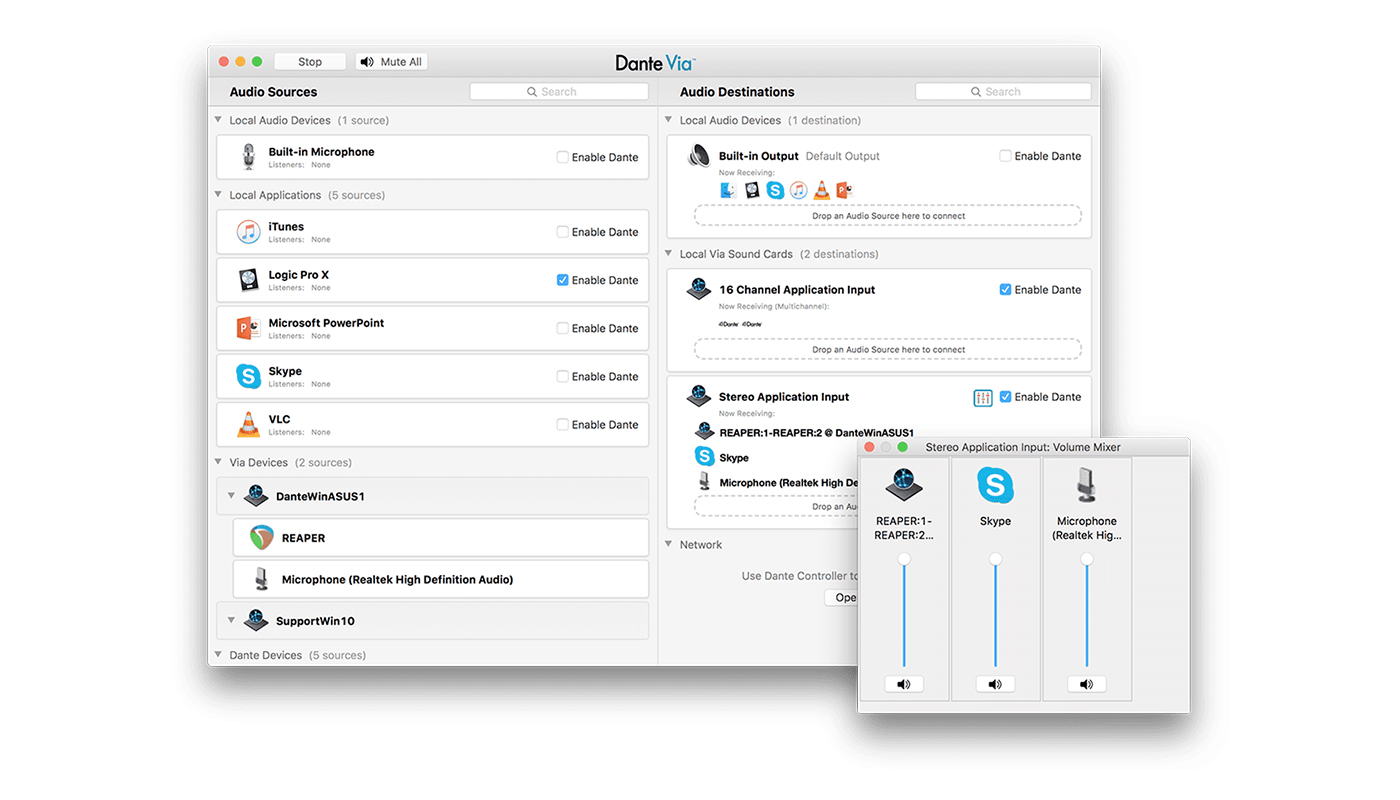Mute the REAPER channel in Volume Mixer
1400x800 pixels.
click(904, 685)
